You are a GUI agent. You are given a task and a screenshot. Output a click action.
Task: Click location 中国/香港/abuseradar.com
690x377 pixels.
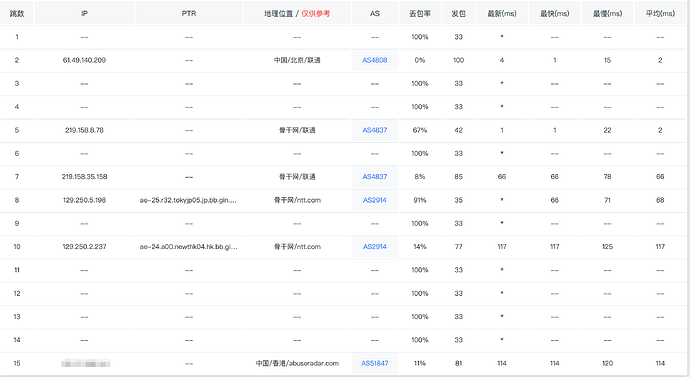pos(297,363)
